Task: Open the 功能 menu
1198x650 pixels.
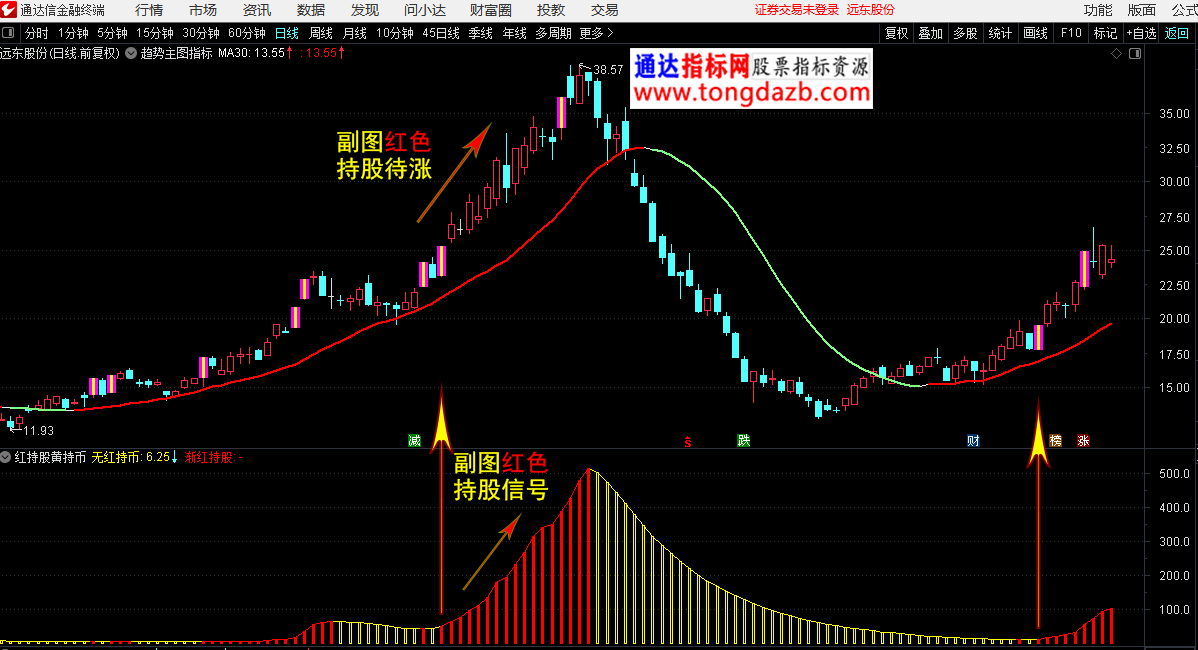Action: point(1098,10)
